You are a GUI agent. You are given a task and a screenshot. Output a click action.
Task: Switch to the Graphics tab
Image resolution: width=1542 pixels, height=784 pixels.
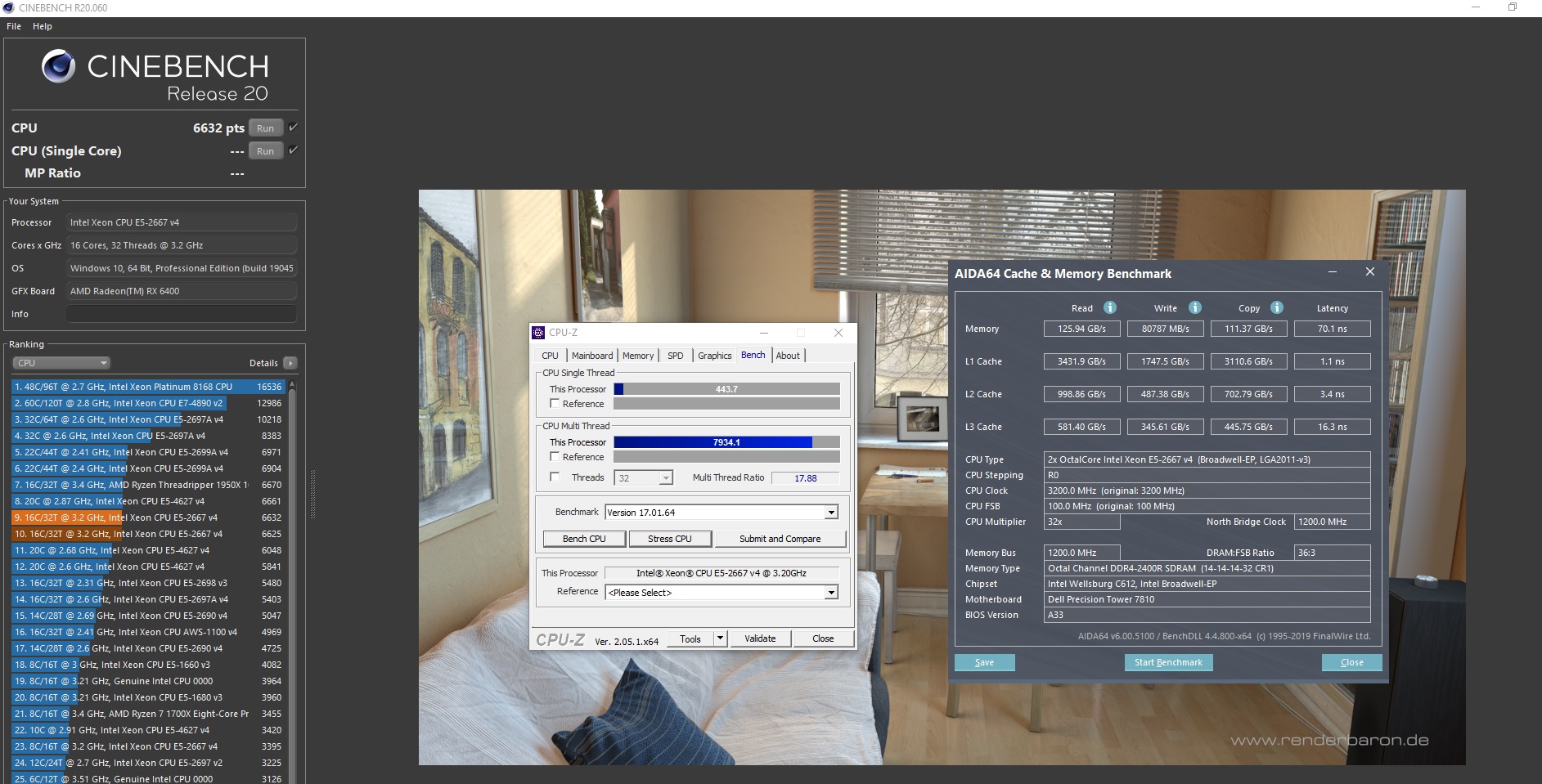[x=714, y=356]
